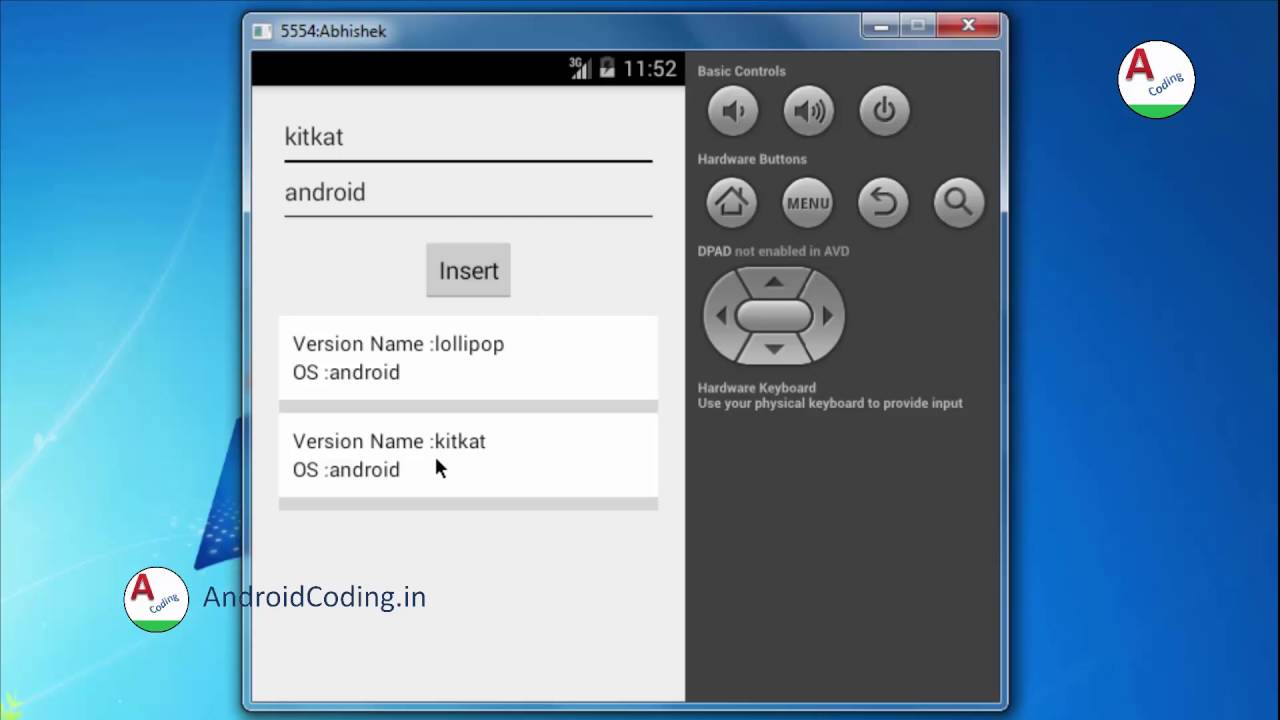Select the kitkat list entry
The width and height of the screenshot is (1280, 720).
(468, 455)
